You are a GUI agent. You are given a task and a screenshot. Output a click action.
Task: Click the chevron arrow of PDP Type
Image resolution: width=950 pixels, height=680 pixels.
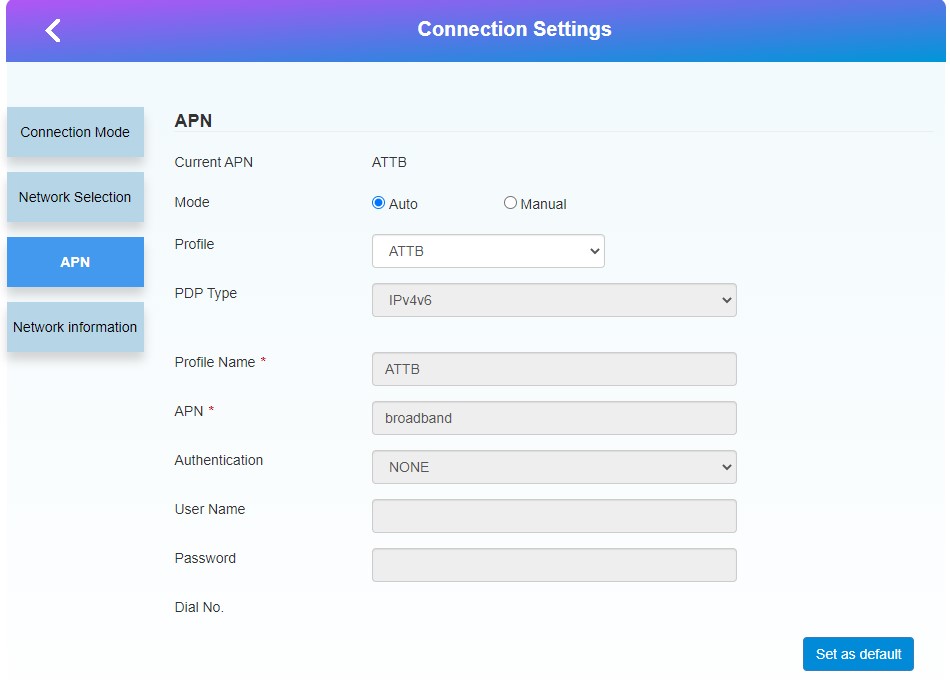[726, 300]
